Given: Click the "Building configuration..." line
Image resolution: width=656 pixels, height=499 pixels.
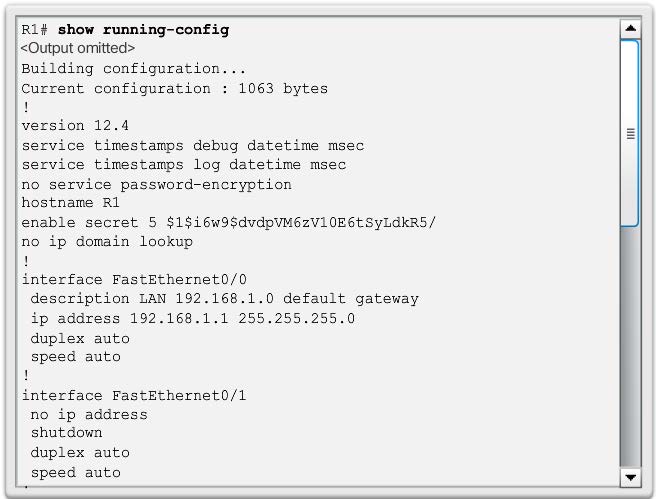Looking at the screenshot, I should (x=134, y=69).
